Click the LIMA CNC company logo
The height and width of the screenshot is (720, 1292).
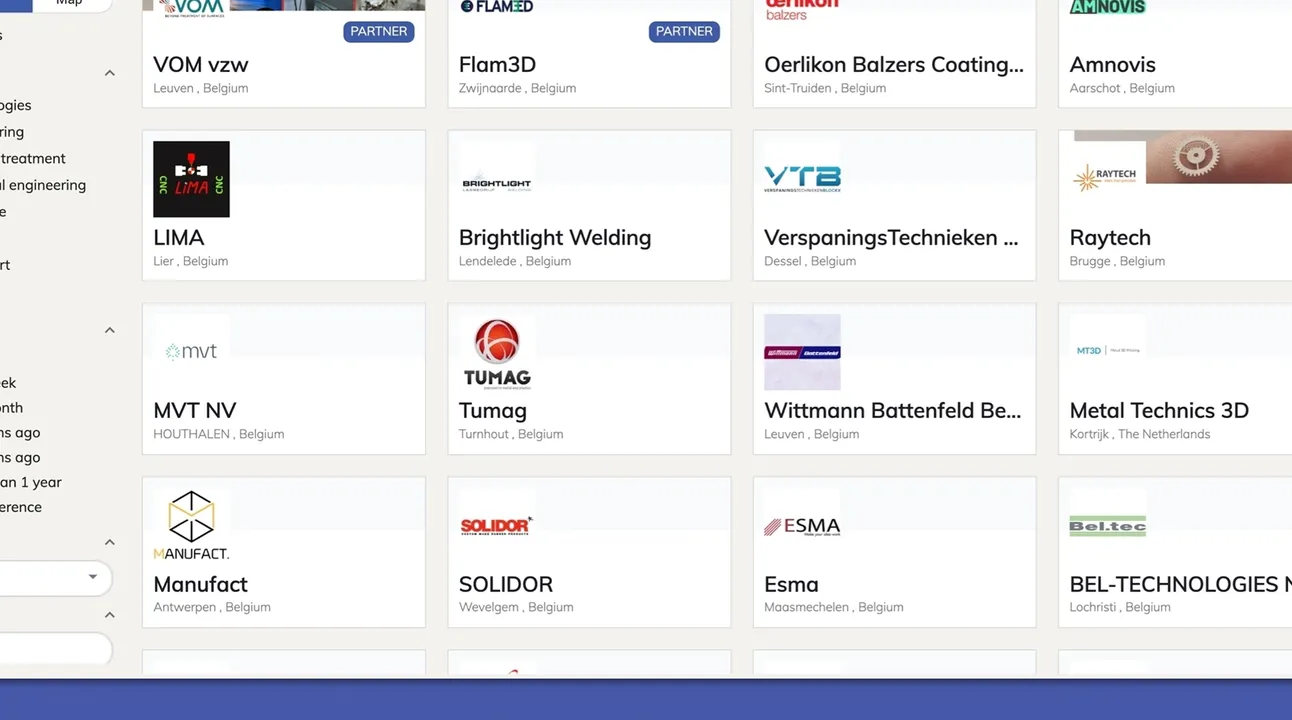(x=191, y=179)
